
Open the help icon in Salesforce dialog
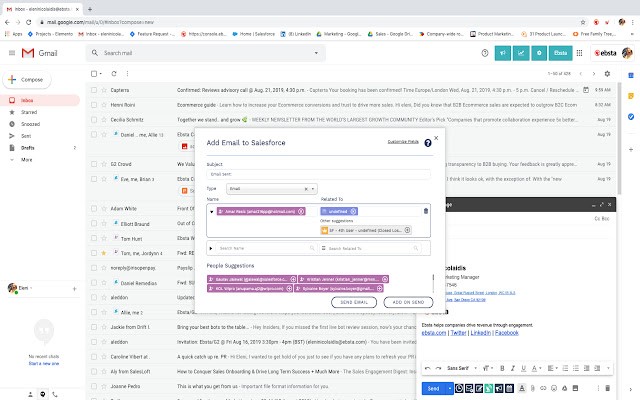(428, 144)
